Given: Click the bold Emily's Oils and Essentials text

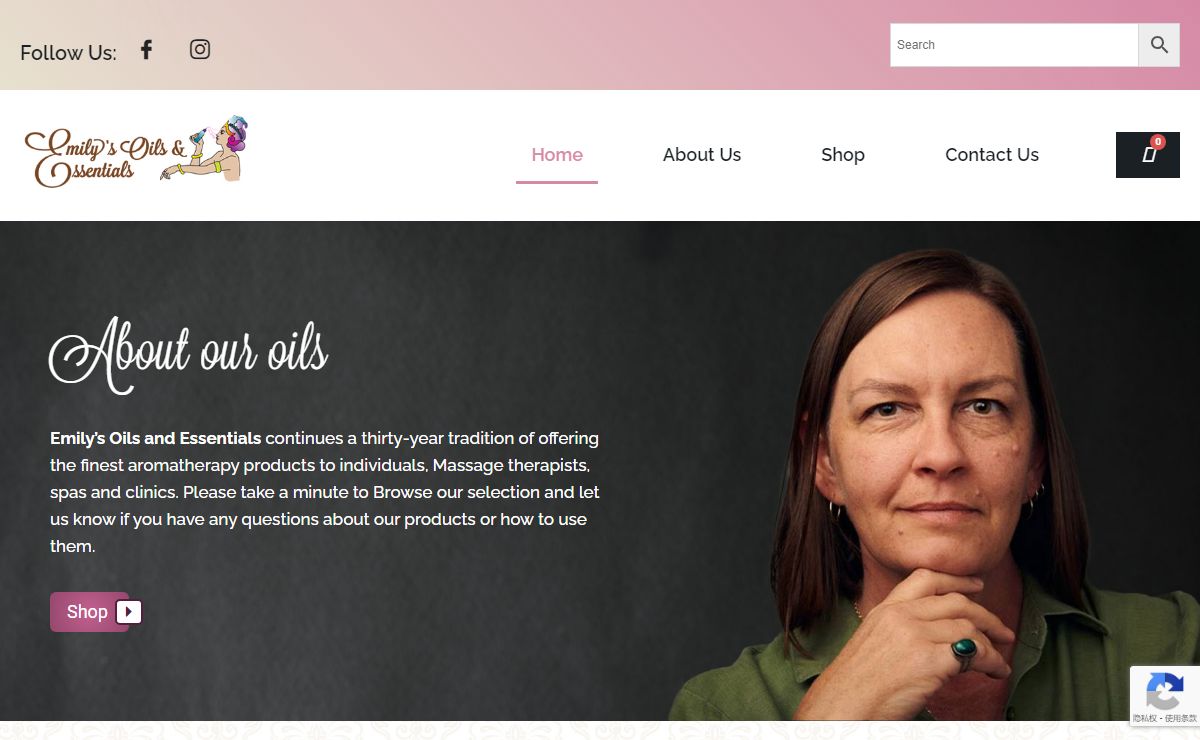Looking at the screenshot, I should [156, 438].
